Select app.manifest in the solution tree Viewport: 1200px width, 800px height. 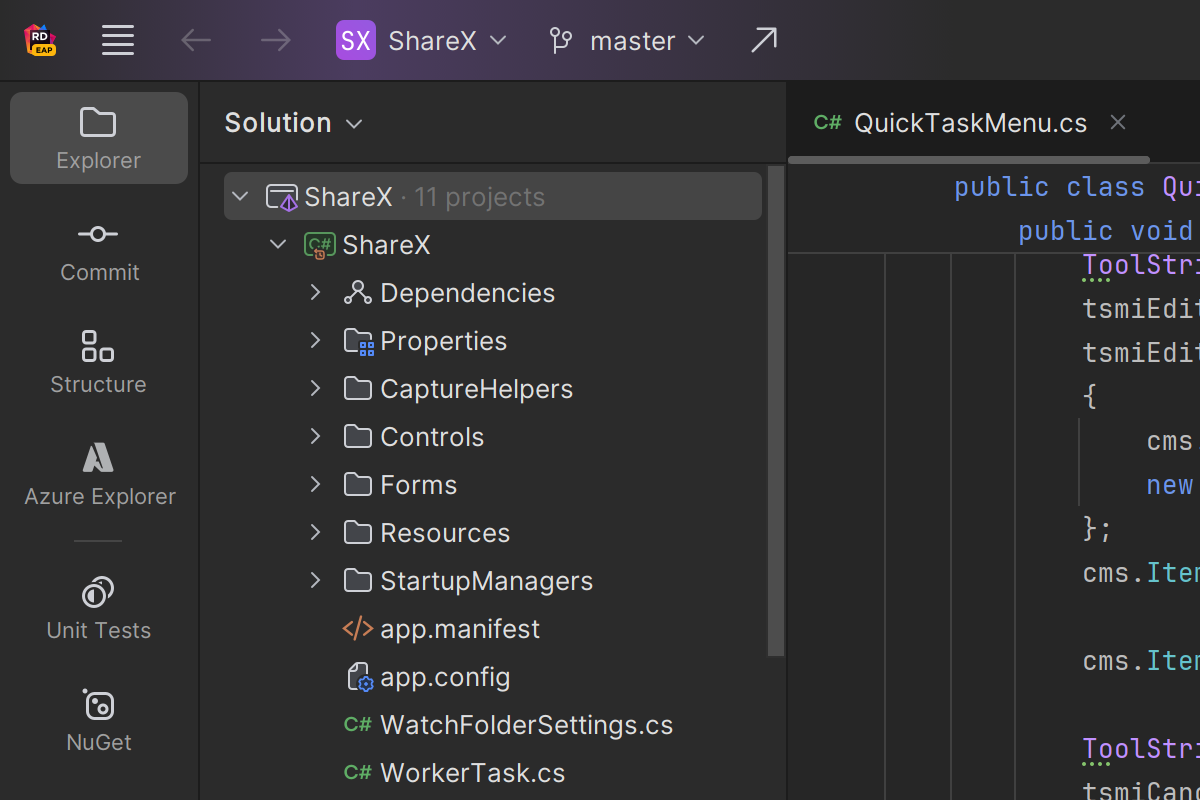click(460, 628)
